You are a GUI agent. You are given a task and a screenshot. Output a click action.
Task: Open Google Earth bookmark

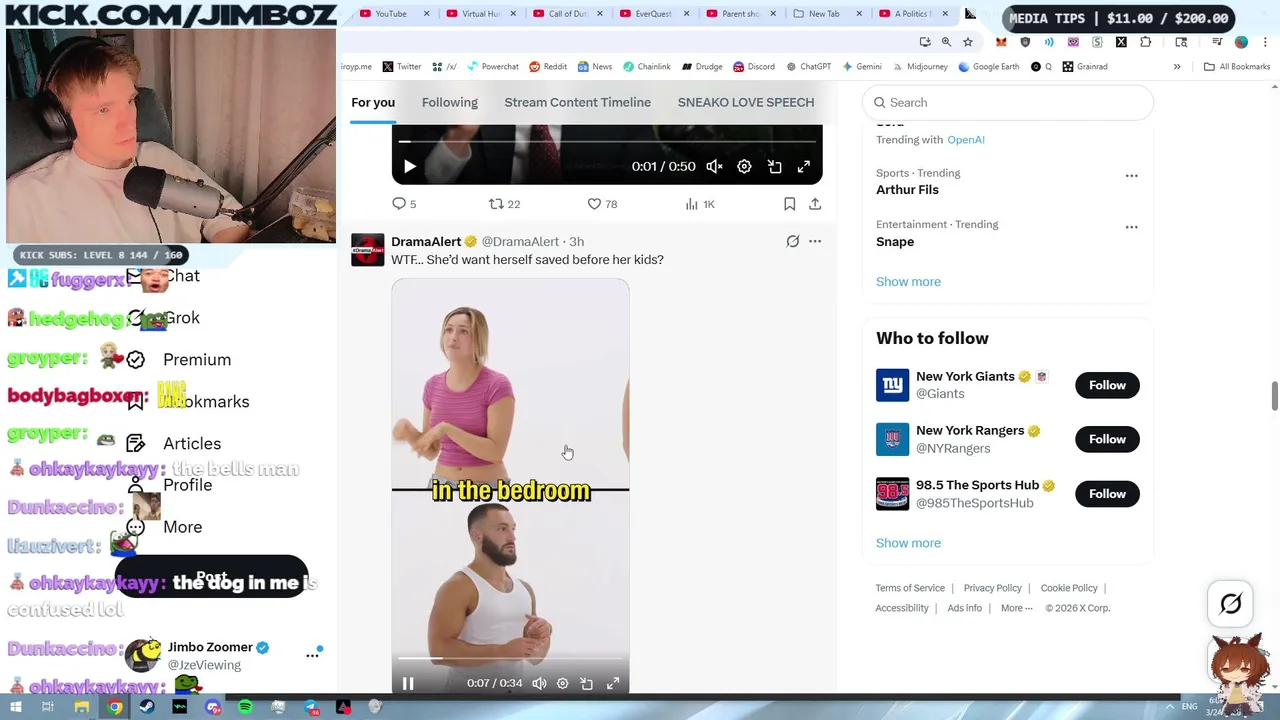[x=989, y=67]
